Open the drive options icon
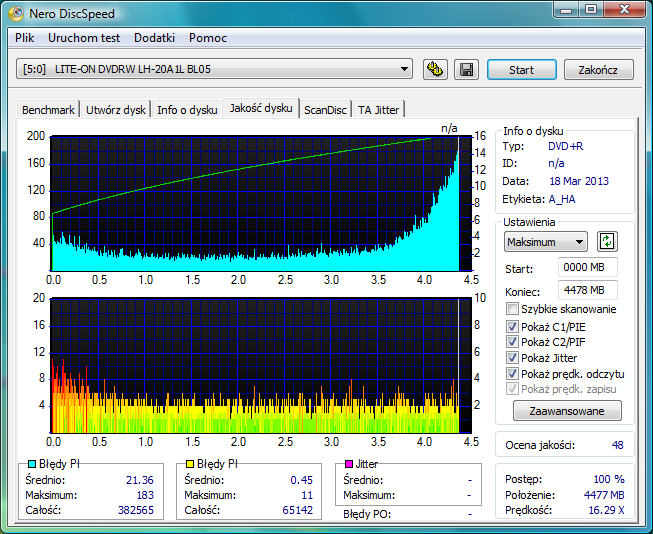The height and width of the screenshot is (534, 653). pos(435,69)
